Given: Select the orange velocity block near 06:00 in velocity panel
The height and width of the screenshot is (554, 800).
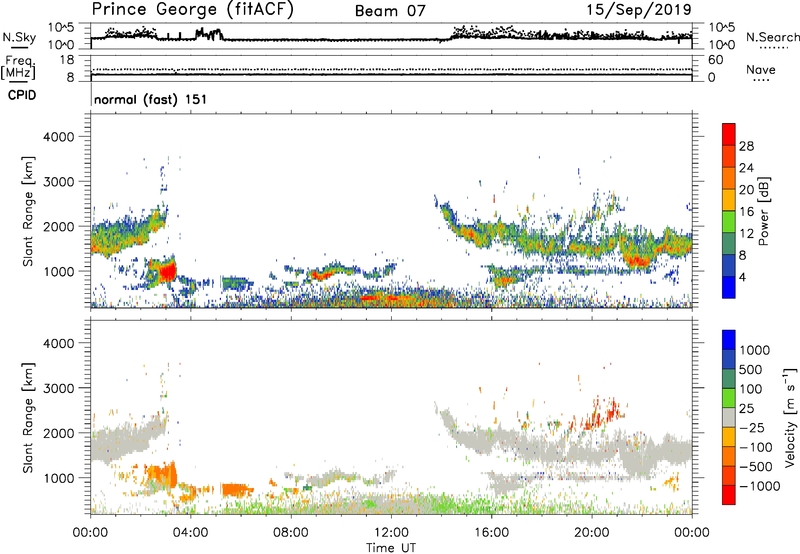Looking at the screenshot, I should click(x=236, y=490).
